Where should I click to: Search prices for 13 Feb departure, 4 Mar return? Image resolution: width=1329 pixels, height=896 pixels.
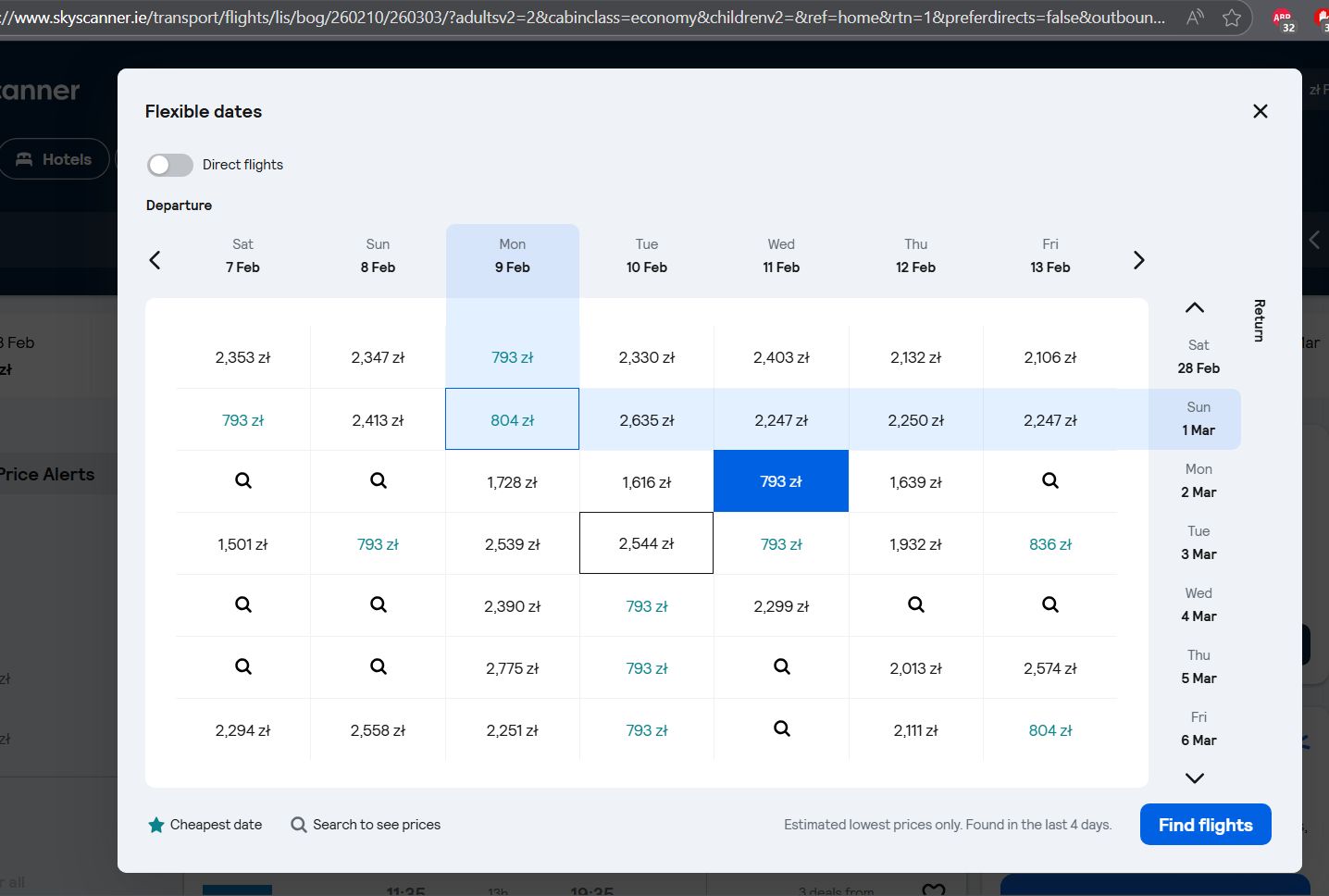(x=1050, y=605)
